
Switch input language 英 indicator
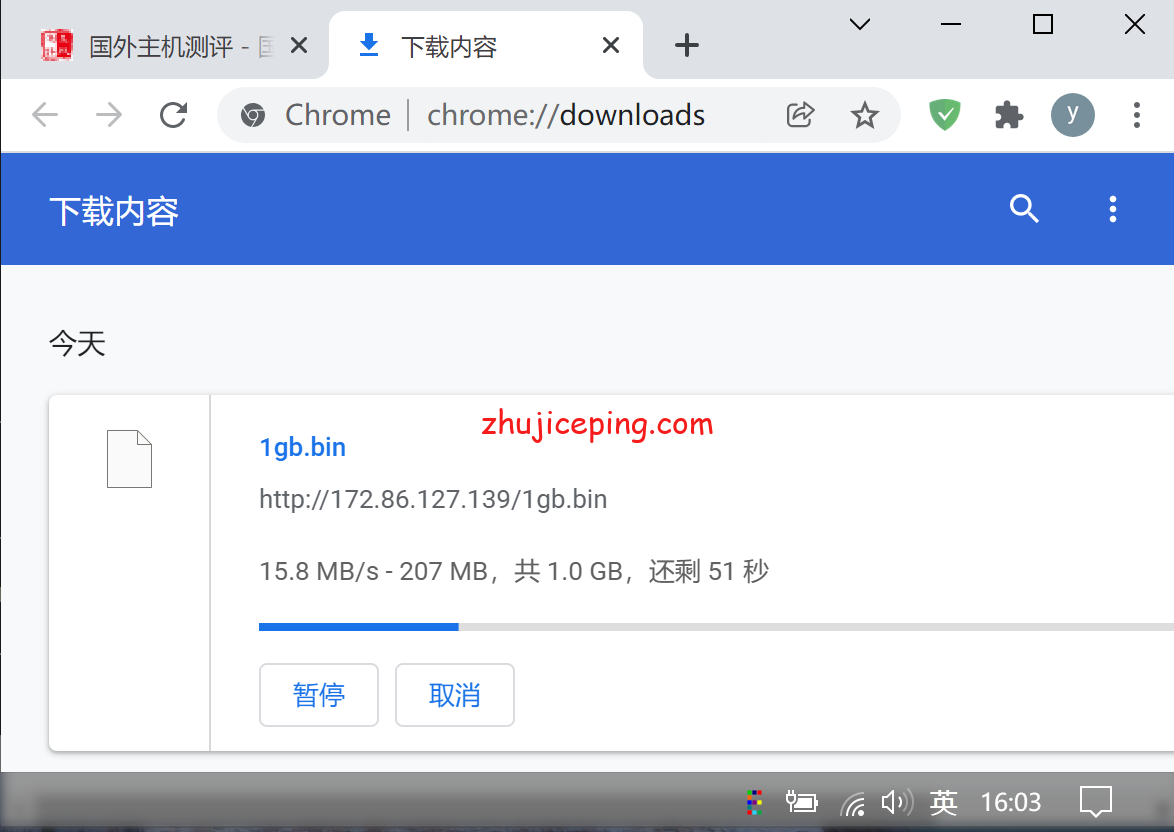pyautogui.click(x=943, y=802)
